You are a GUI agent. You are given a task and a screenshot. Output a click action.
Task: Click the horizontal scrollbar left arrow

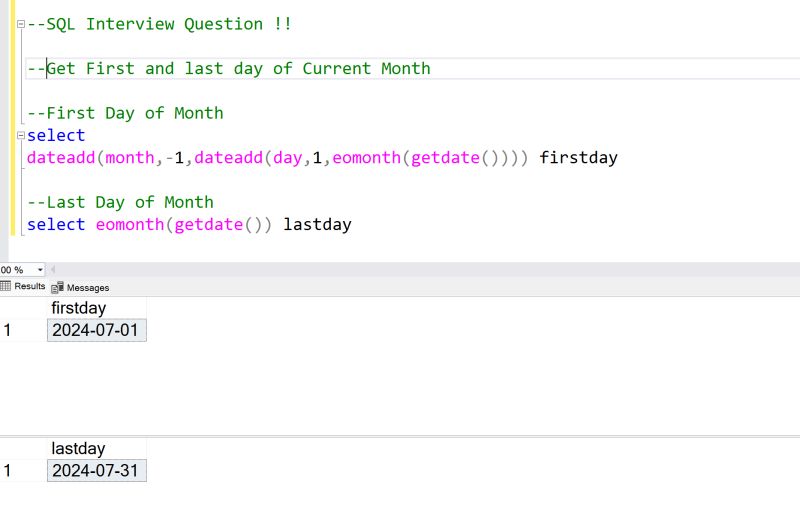click(x=53, y=270)
